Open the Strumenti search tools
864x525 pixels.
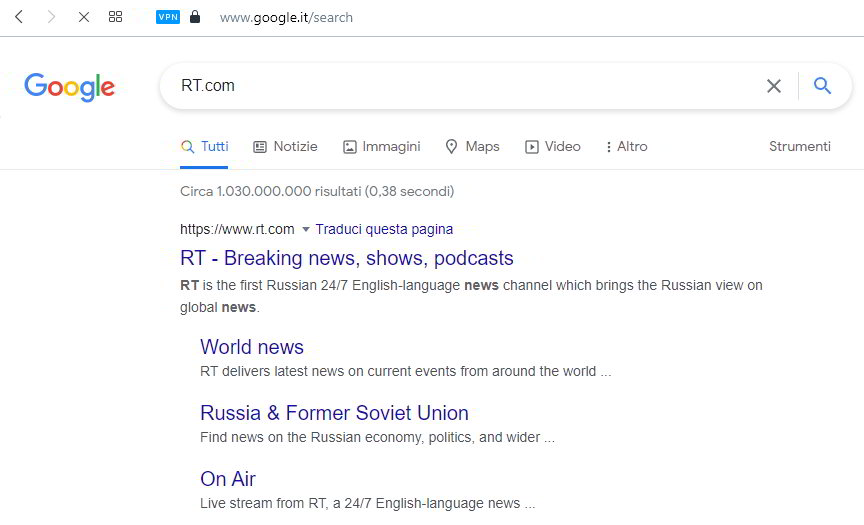coord(800,147)
